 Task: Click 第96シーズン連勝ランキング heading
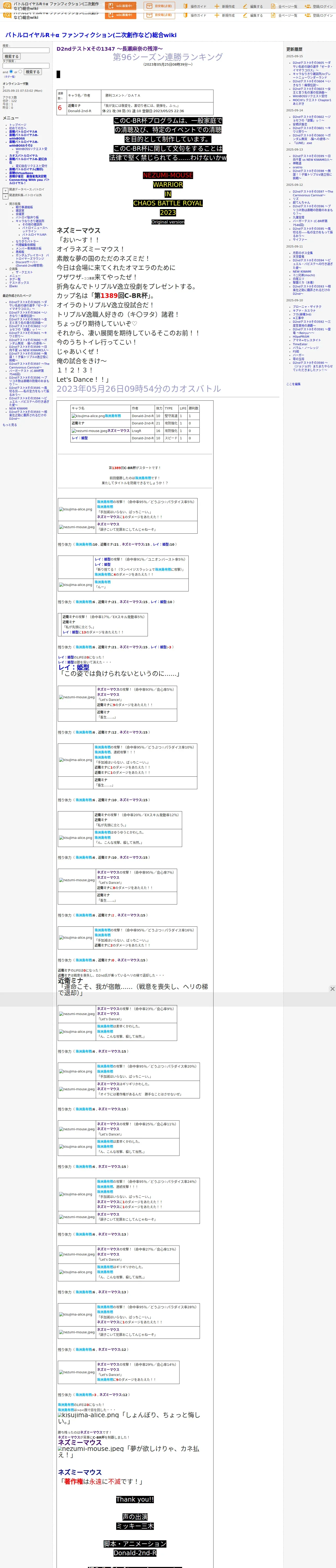(x=168, y=57)
